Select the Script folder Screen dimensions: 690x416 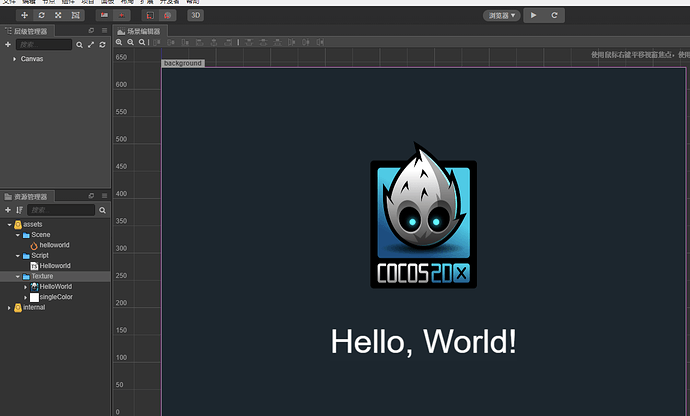pos(40,256)
